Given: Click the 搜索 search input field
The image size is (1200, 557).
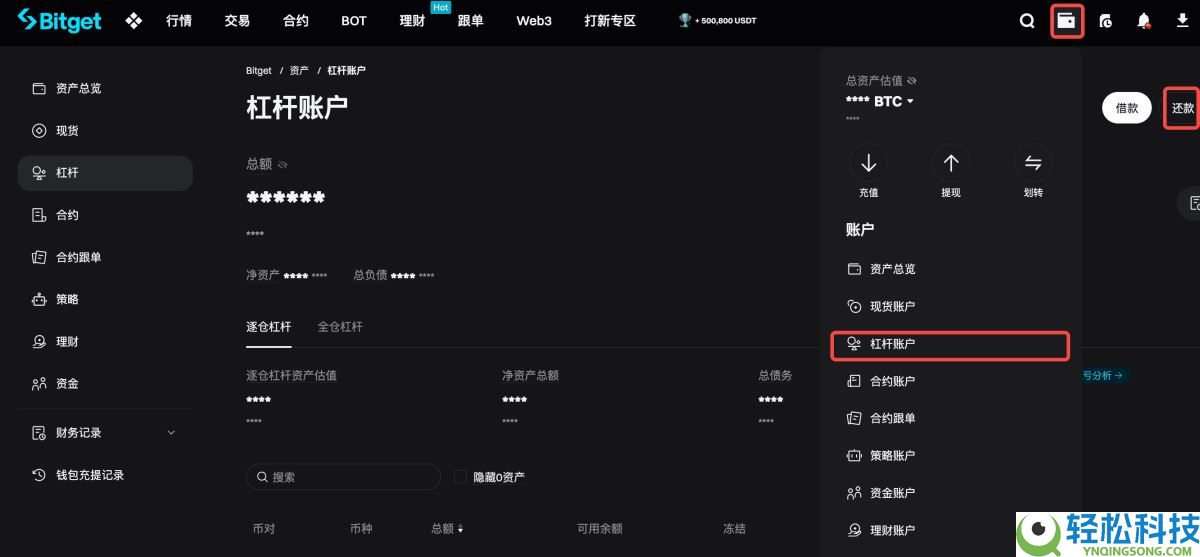Looking at the screenshot, I should (x=343, y=477).
